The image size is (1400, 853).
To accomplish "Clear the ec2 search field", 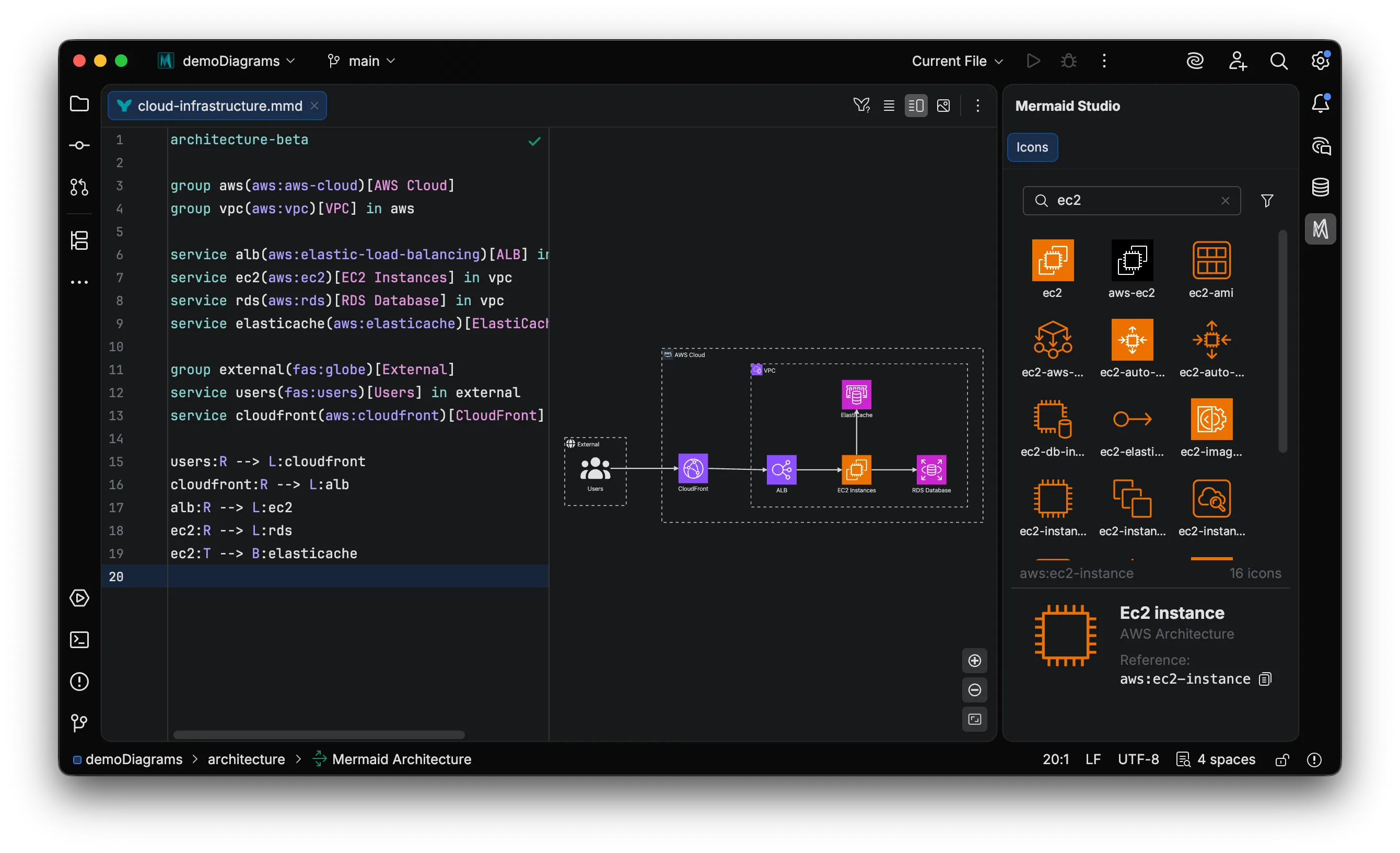I will (x=1226, y=200).
